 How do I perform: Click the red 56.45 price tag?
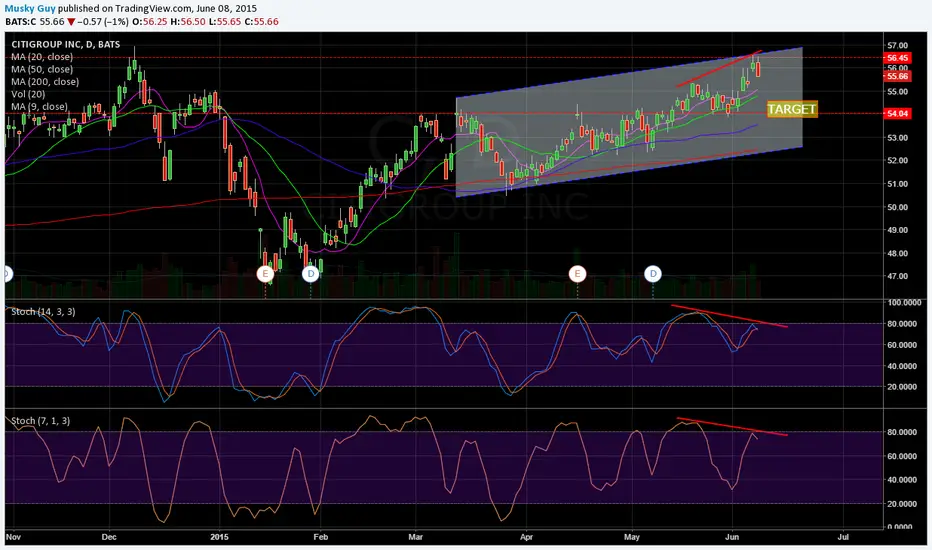coord(897,58)
